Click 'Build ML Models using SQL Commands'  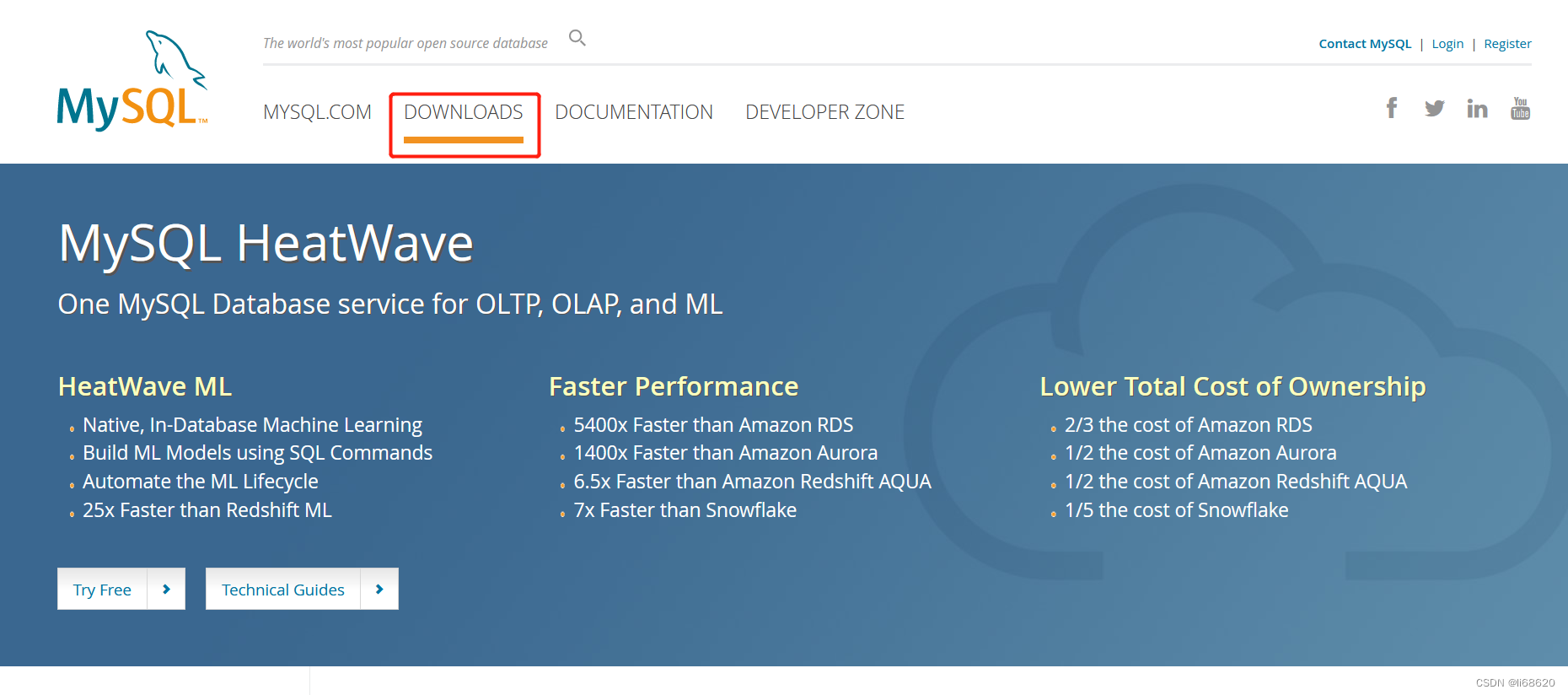pyautogui.click(x=257, y=453)
